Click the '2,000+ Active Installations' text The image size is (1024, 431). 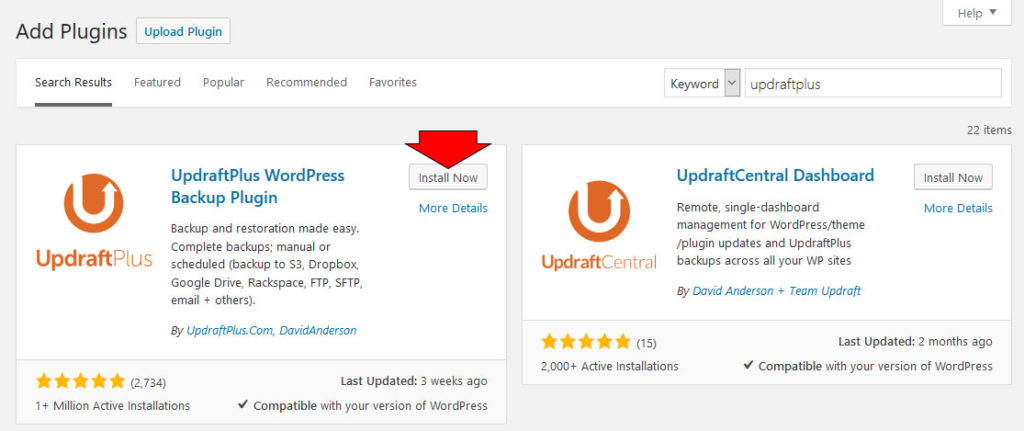pyautogui.click(x=609, y=366)
